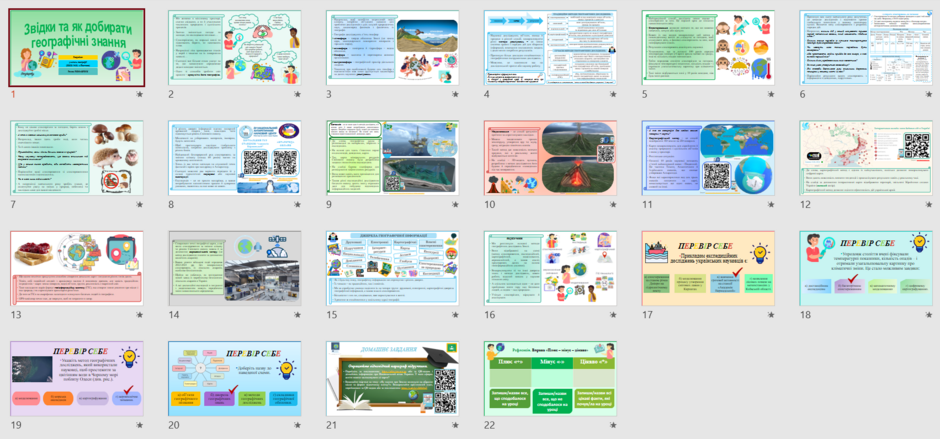Open slide 10 with the volcano images

pyautogui.click(x=550, y=158)
